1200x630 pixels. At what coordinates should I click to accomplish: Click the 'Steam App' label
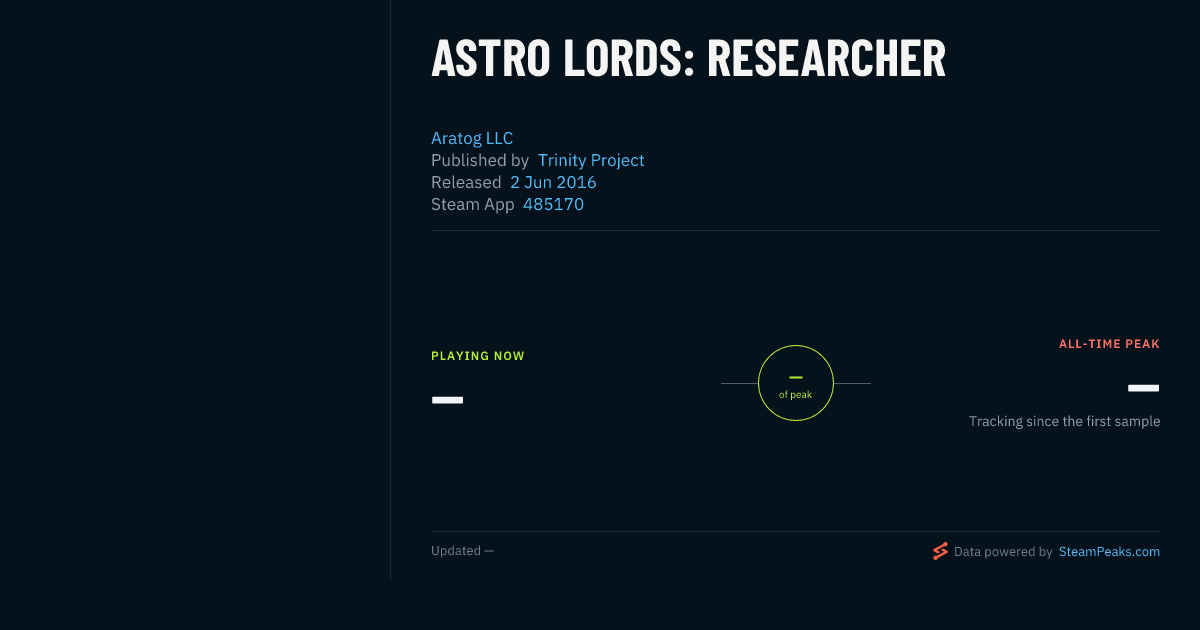pos(473,204)
